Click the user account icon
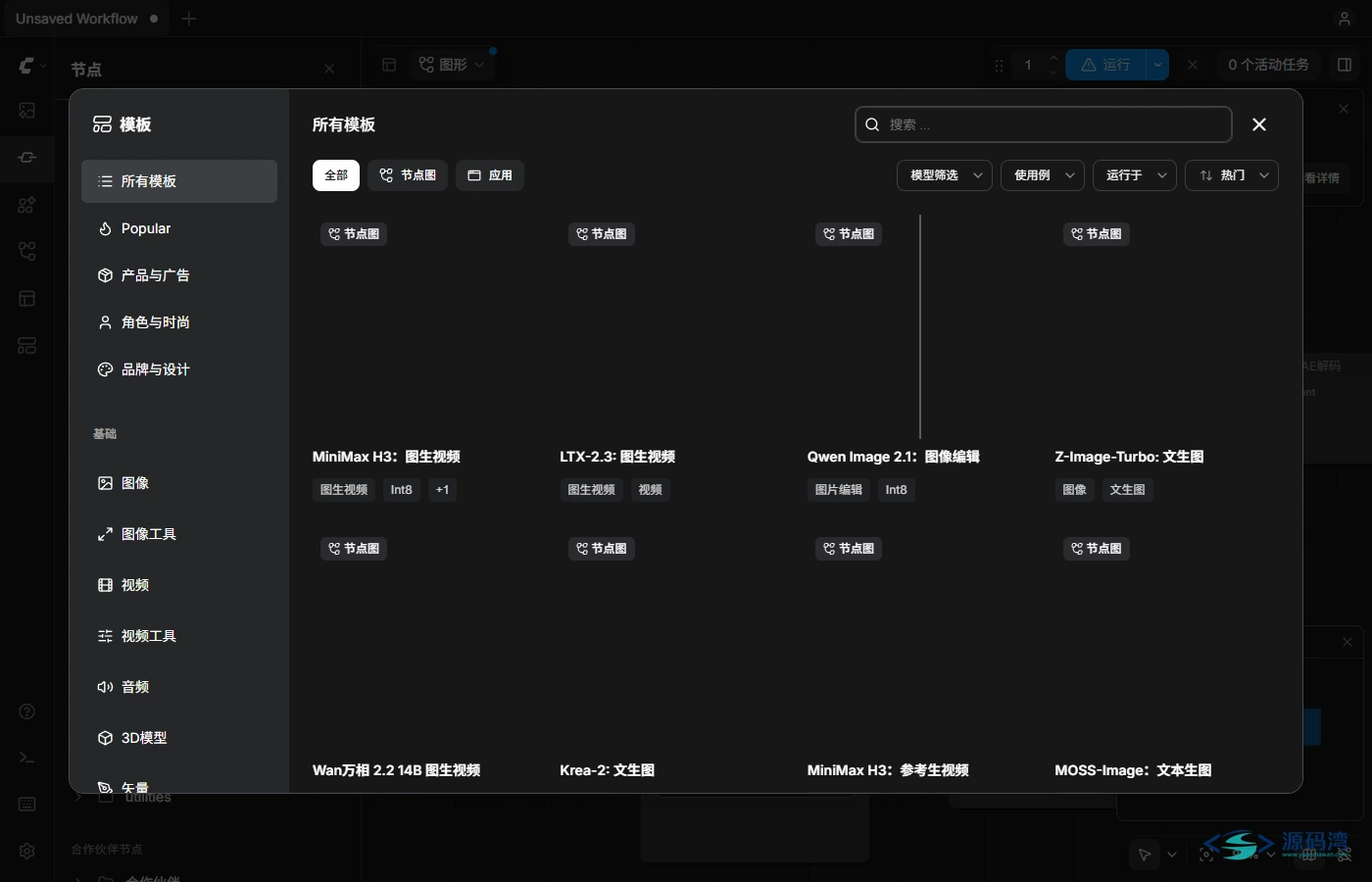This screenshot has width=1372, height=882. click(x=1345, y=19)
